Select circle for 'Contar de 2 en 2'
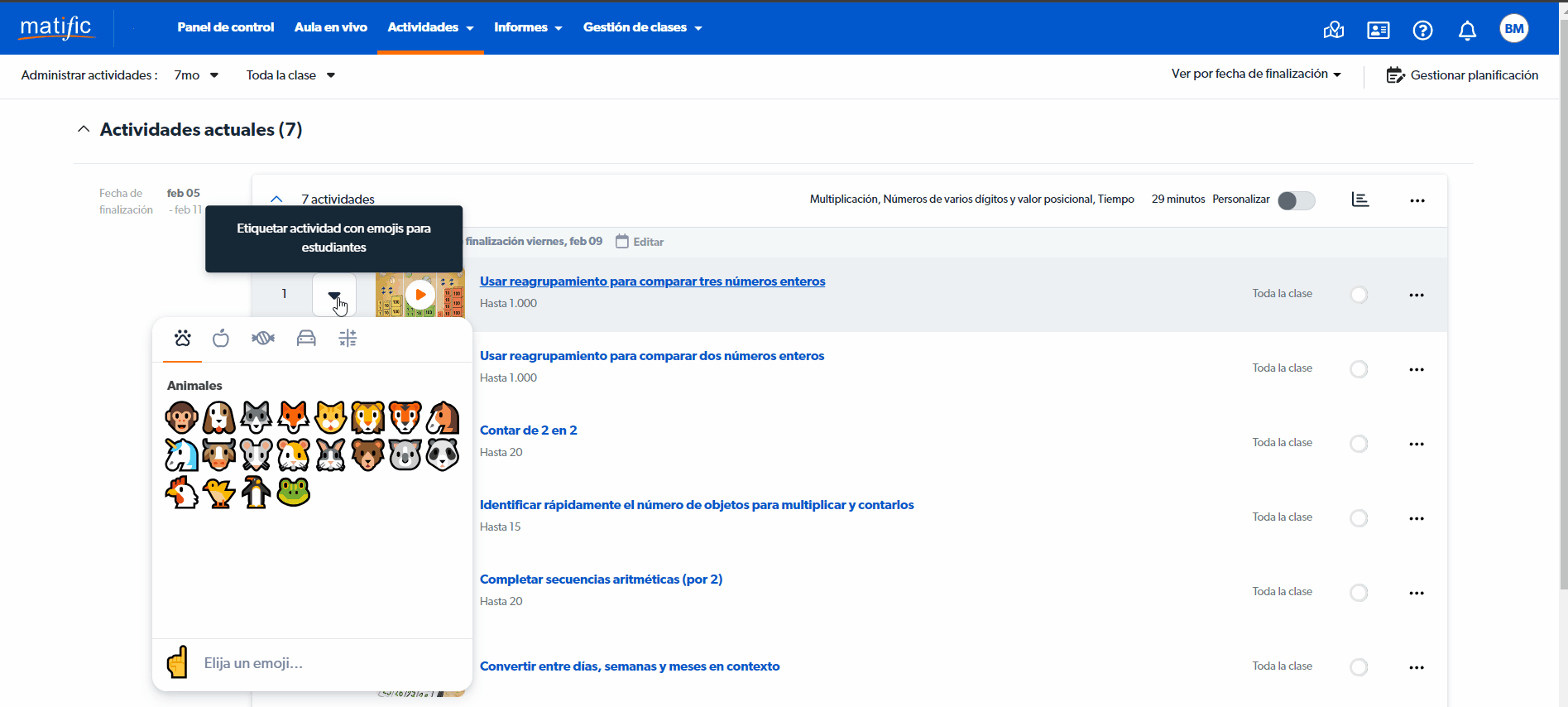The image size is (1568, 707). click(x=1359, y=444)
